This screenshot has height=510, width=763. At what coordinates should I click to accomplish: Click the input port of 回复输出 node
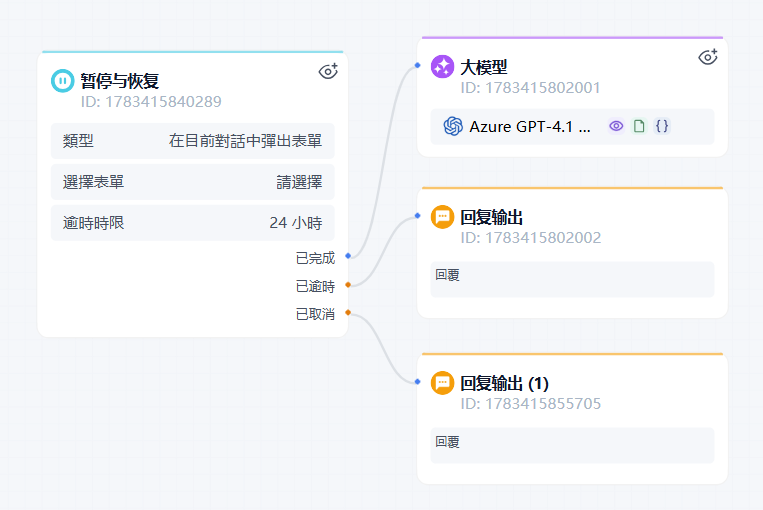pos(418,215)
